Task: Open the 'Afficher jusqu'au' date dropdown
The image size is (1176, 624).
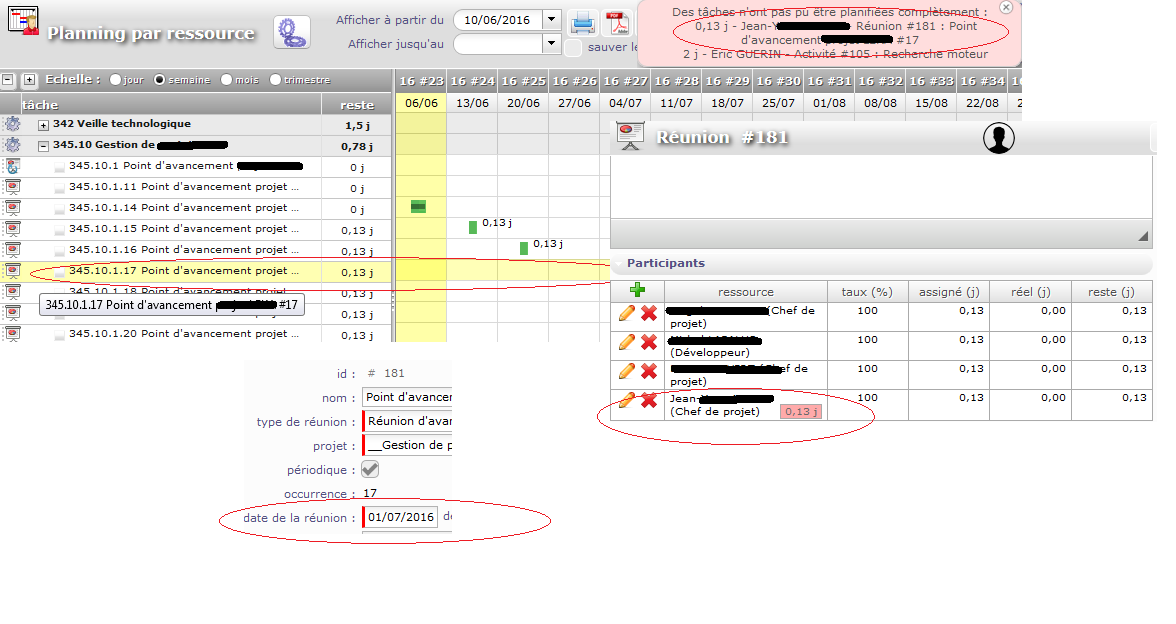Action: [551, 44]
